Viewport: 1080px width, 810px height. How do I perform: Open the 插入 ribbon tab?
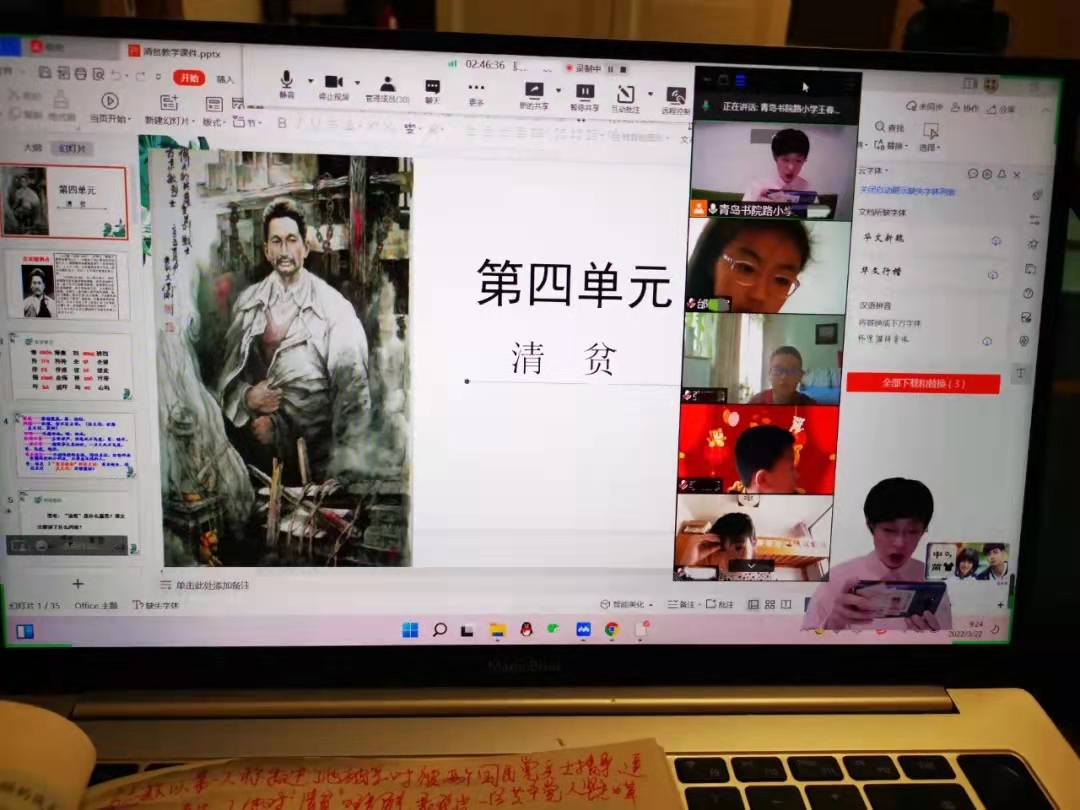point(225,79)
